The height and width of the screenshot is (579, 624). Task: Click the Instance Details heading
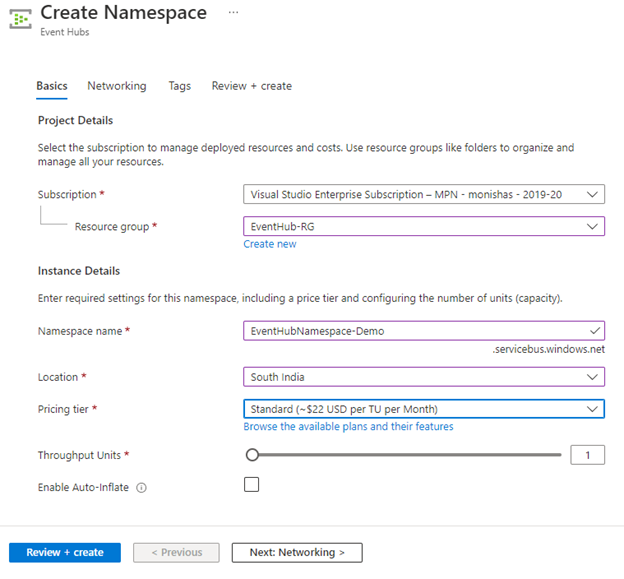[x=79, y=271]
